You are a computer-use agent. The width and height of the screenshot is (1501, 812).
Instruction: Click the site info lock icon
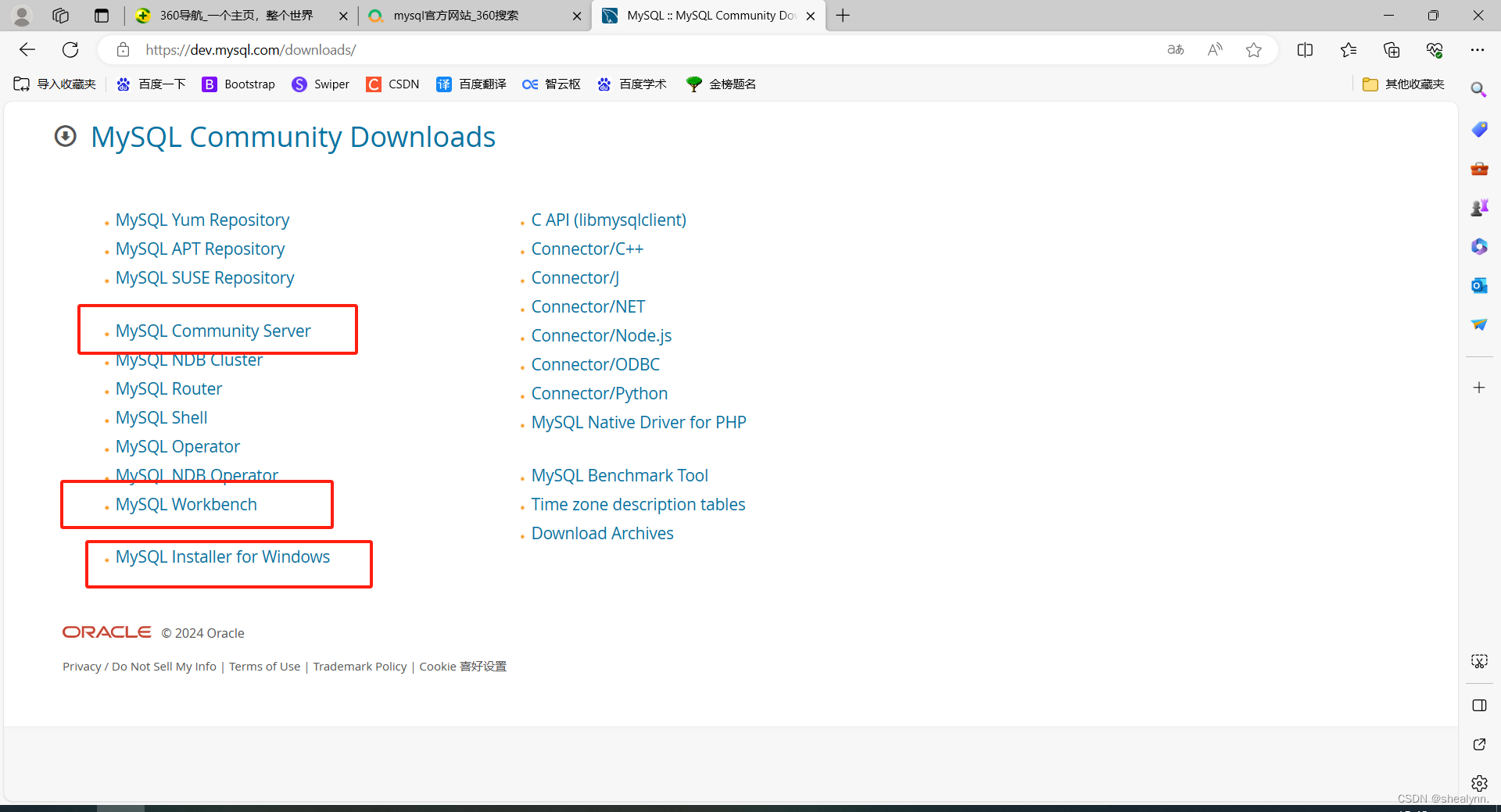tap(123, 50)
